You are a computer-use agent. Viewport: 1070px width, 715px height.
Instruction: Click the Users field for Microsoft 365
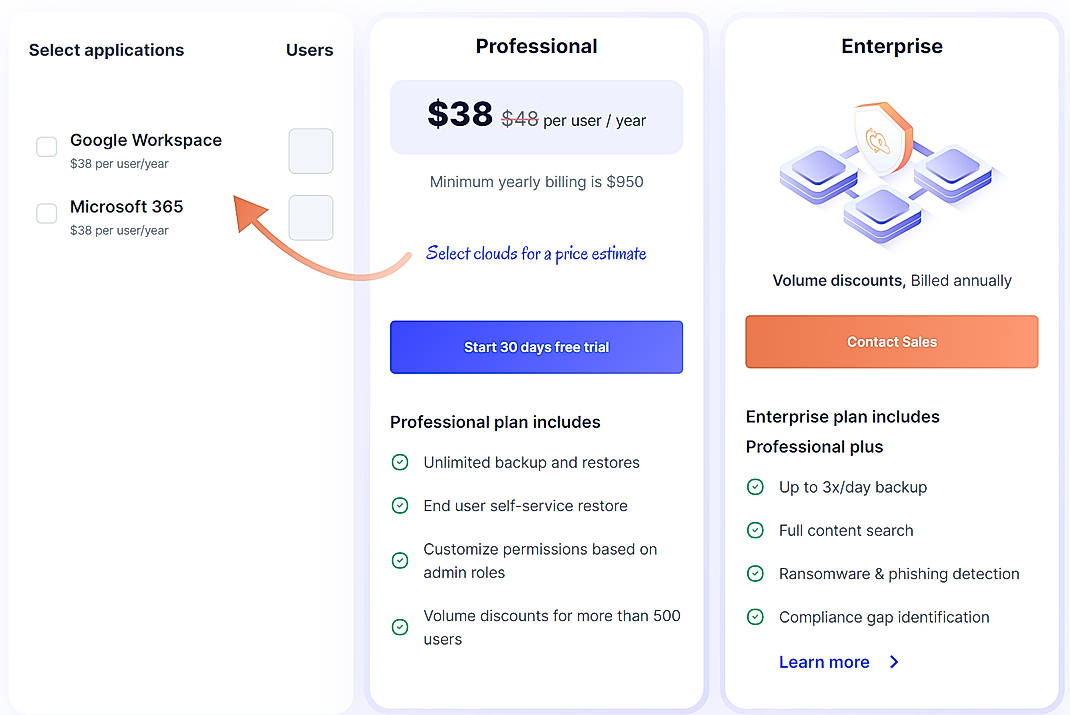click(310, 218)
